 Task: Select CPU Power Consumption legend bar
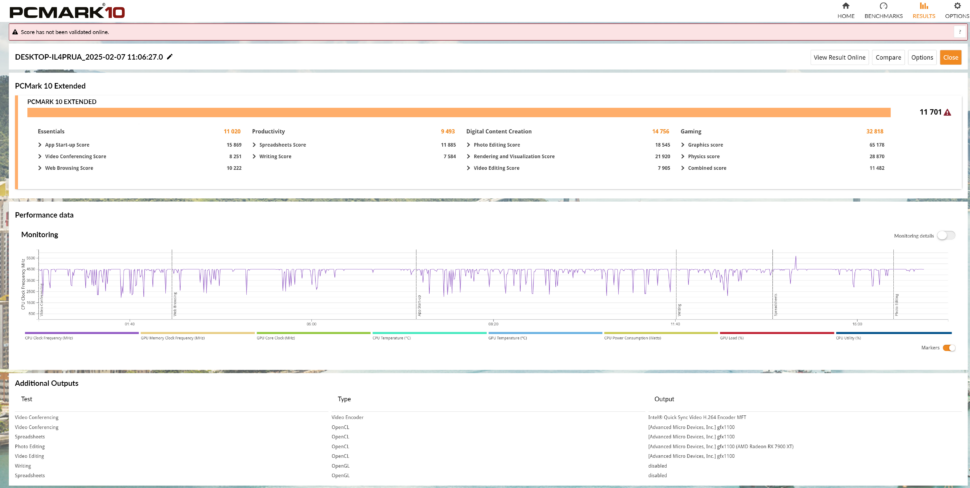tap(661, 333)
